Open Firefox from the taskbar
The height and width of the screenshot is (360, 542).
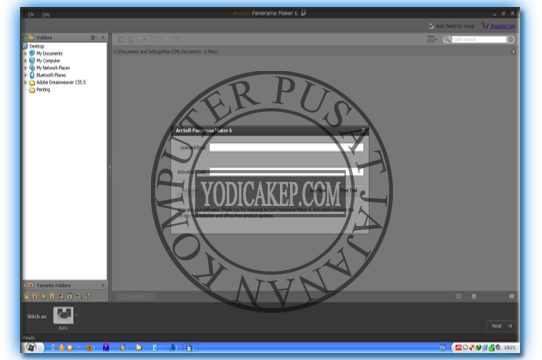[x=89, y=348]
